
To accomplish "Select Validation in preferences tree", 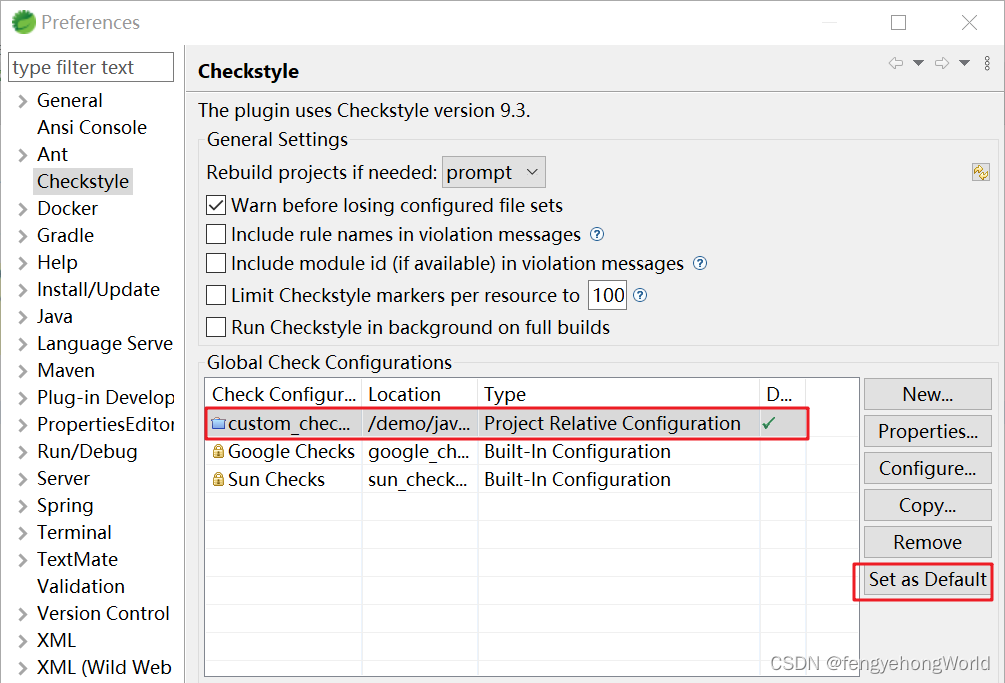I will [x=81, y=586].
